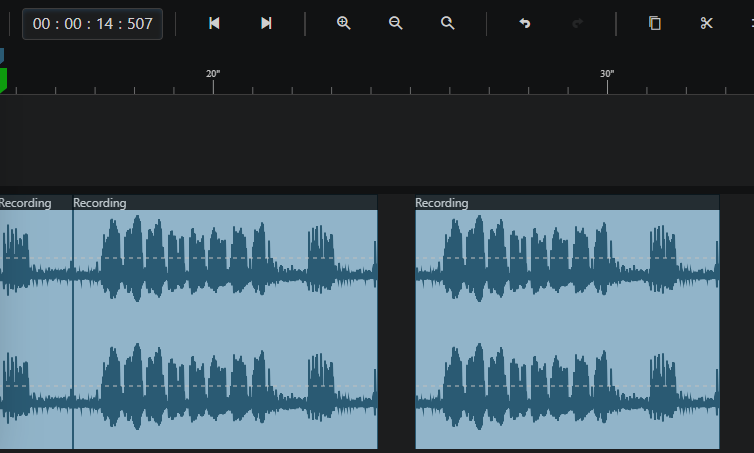Click the 20" mark on the timeline ruler
The width and height of the screenshot is (754, 453).
click(x=213, y=74)
